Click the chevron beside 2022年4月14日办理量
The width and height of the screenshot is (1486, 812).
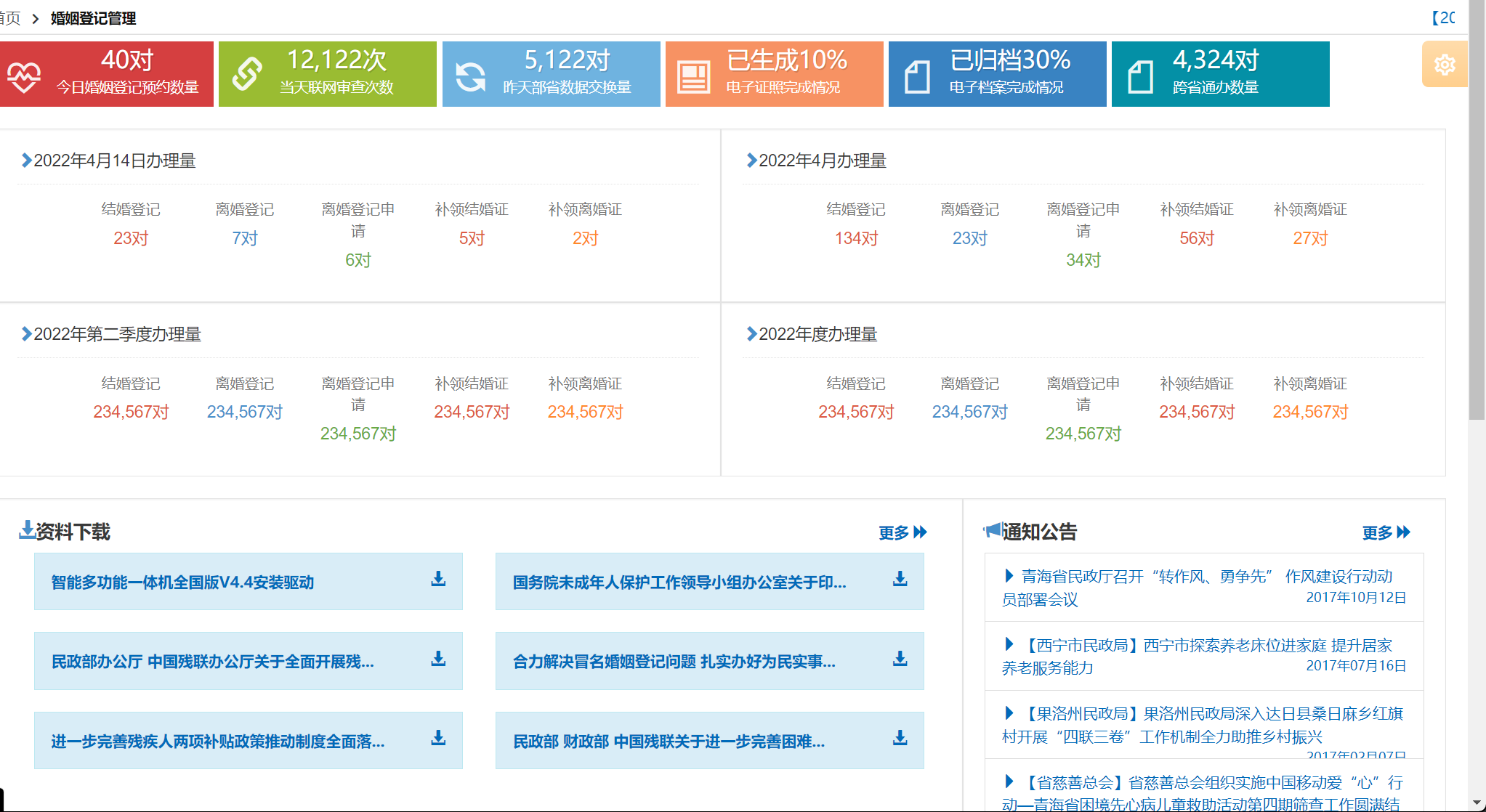(26, 161)
